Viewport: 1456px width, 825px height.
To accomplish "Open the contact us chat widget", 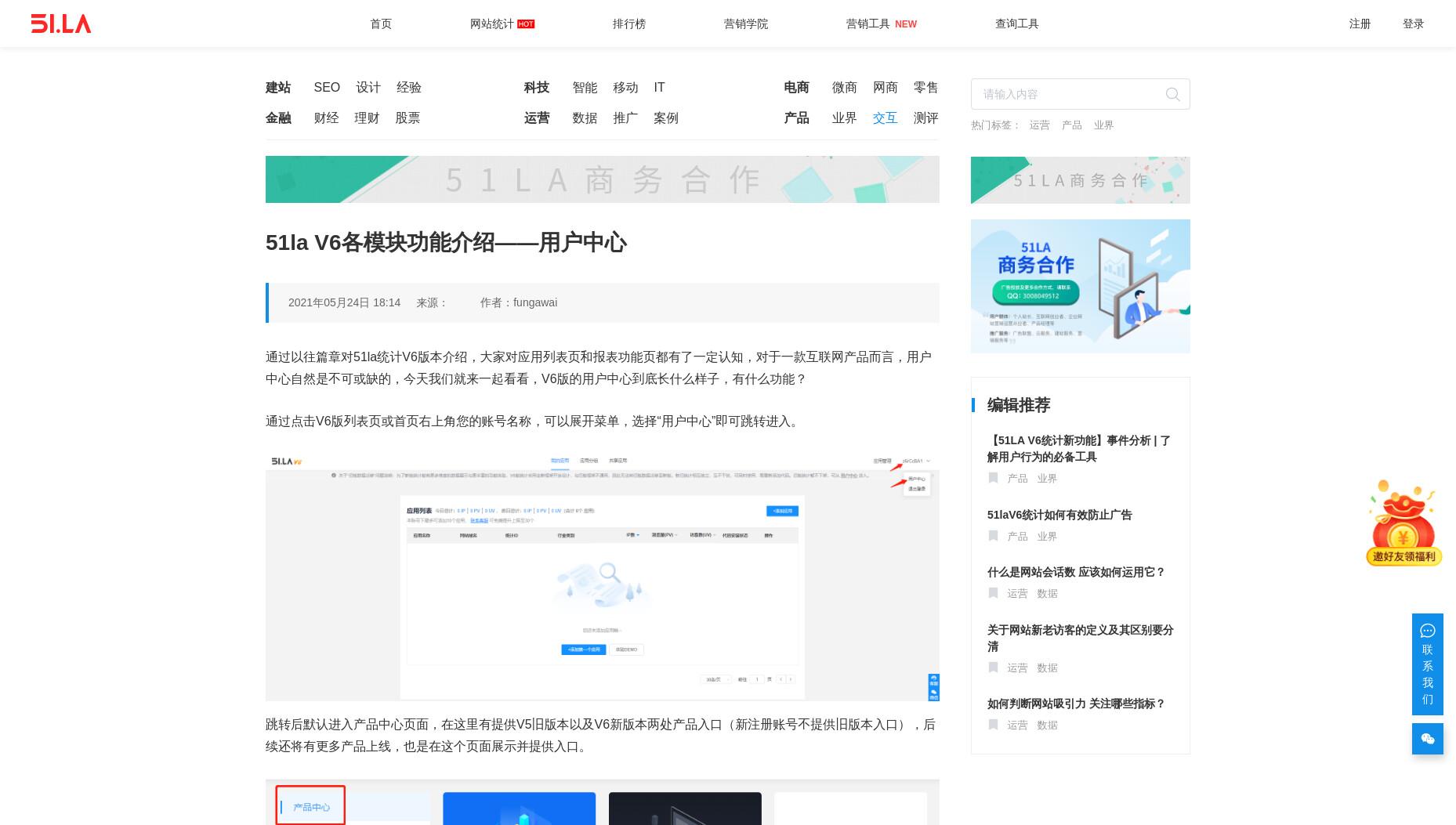I will [1427, 664].
